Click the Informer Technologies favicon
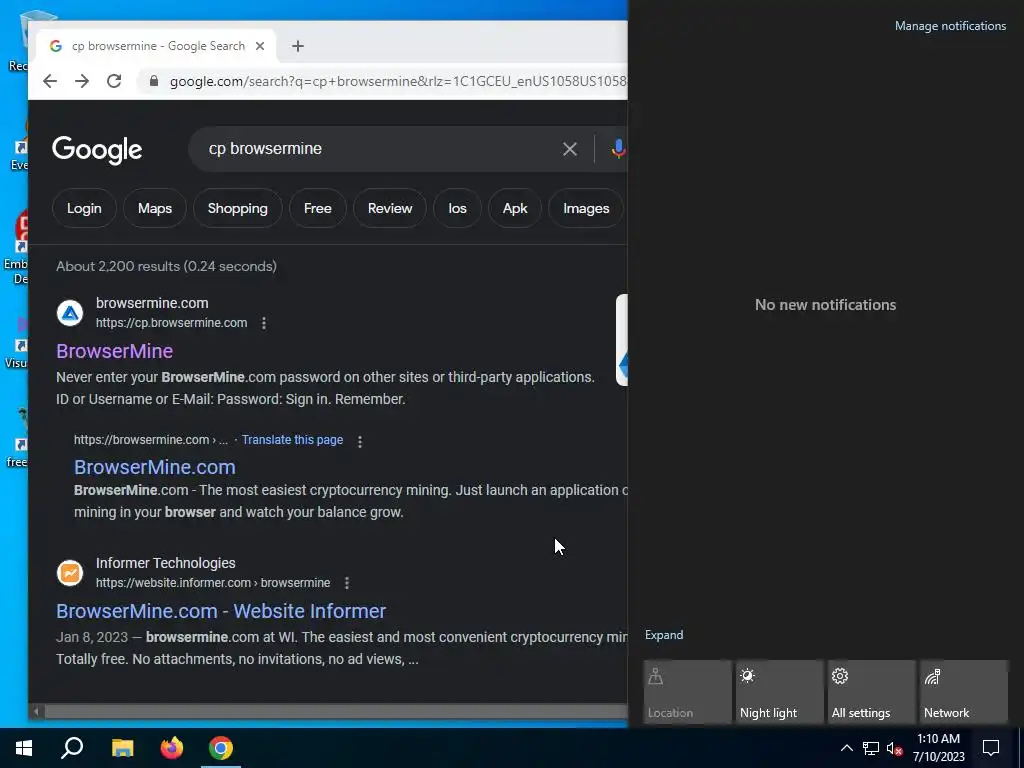 70,573
